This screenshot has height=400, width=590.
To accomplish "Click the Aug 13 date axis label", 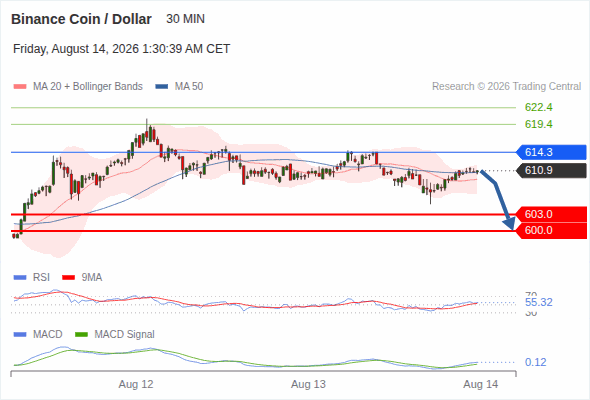I will [x=308, y=385].
